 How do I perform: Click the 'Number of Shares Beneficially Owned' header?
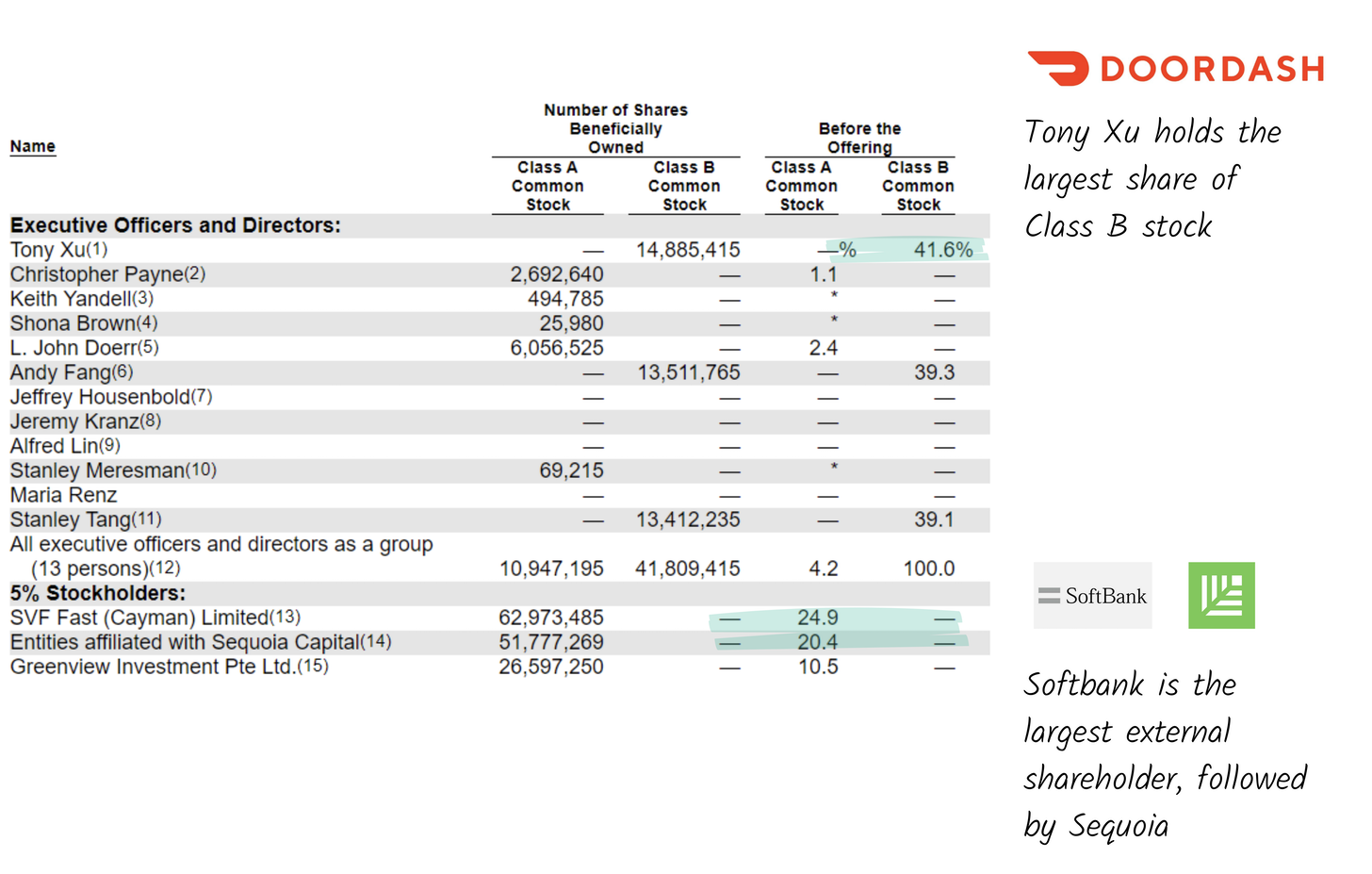(x=615, y=128)
